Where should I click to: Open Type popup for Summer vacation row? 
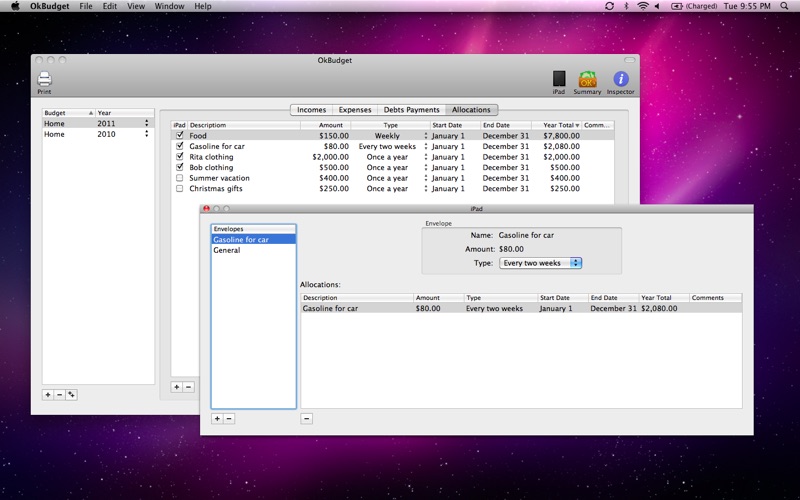(426, 178)
